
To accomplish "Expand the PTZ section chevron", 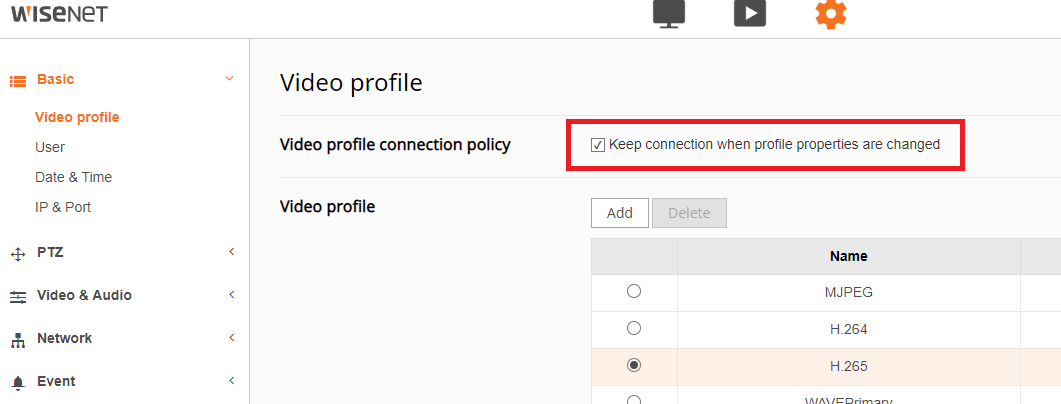I will [231, 252].
